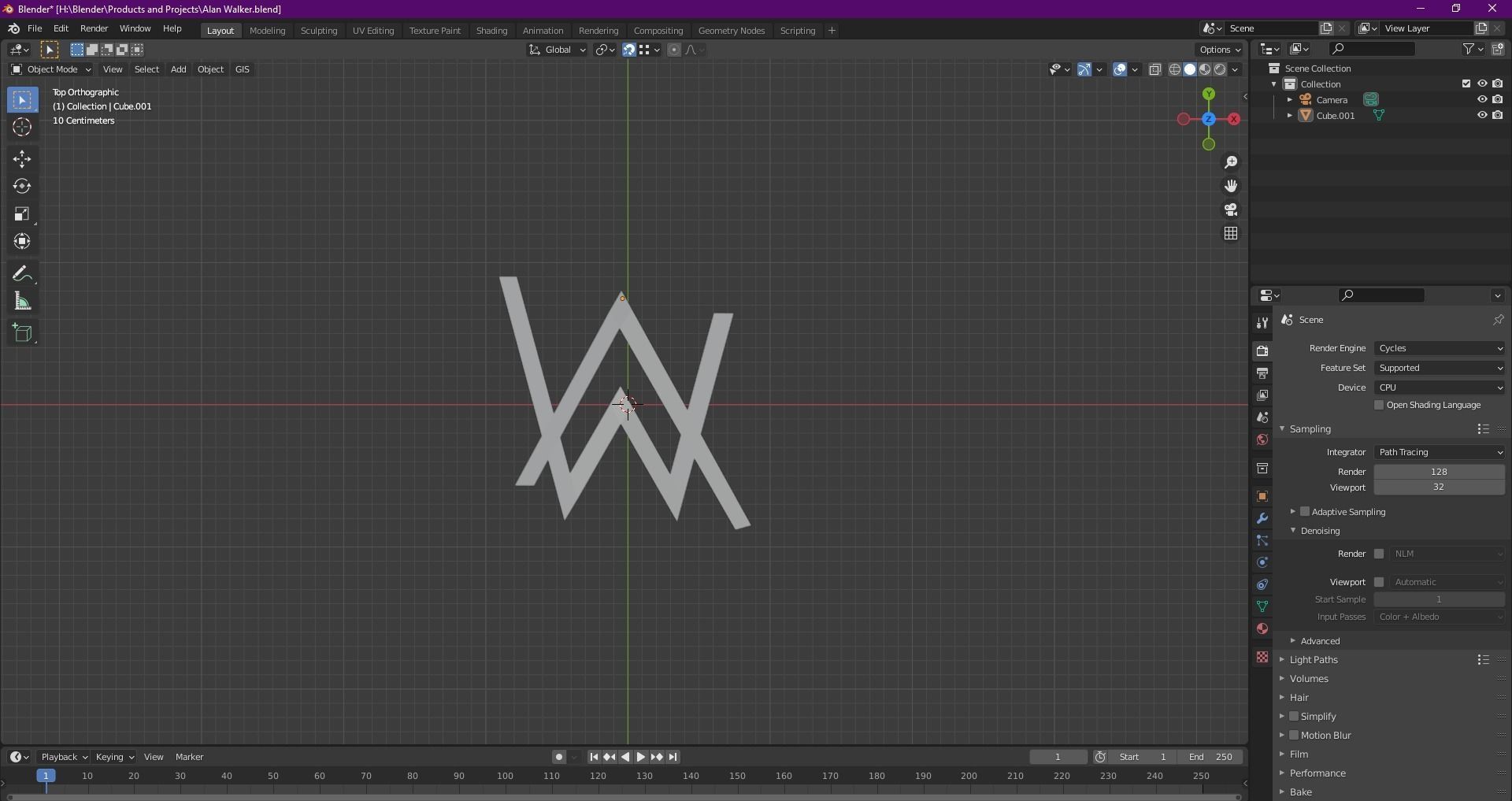Enable Open Shading Language checkbox
This screenshot has width=1512, height=801.
click(x=1379, y=405)
